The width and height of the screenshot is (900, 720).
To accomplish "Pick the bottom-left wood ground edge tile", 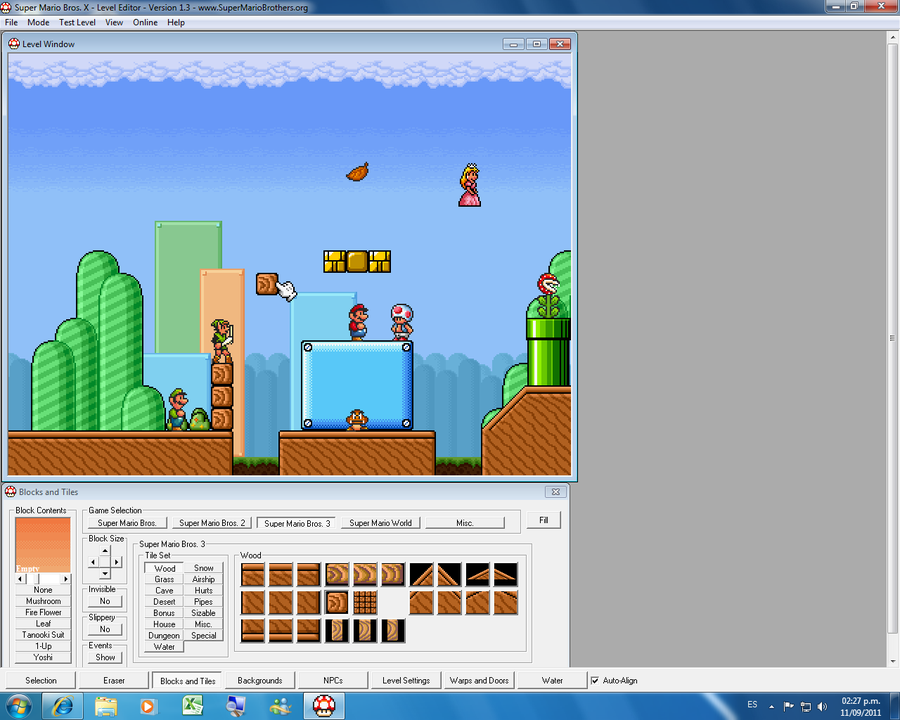I will tap(253, 630).
